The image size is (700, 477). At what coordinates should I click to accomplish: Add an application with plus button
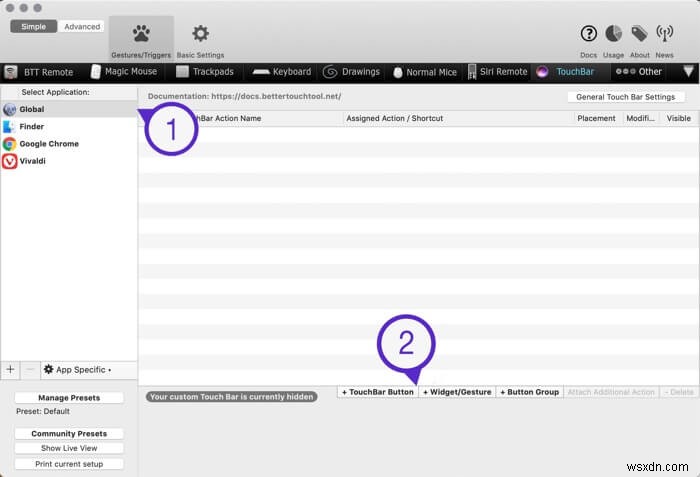pyautogui.click(x=10, y=370)
